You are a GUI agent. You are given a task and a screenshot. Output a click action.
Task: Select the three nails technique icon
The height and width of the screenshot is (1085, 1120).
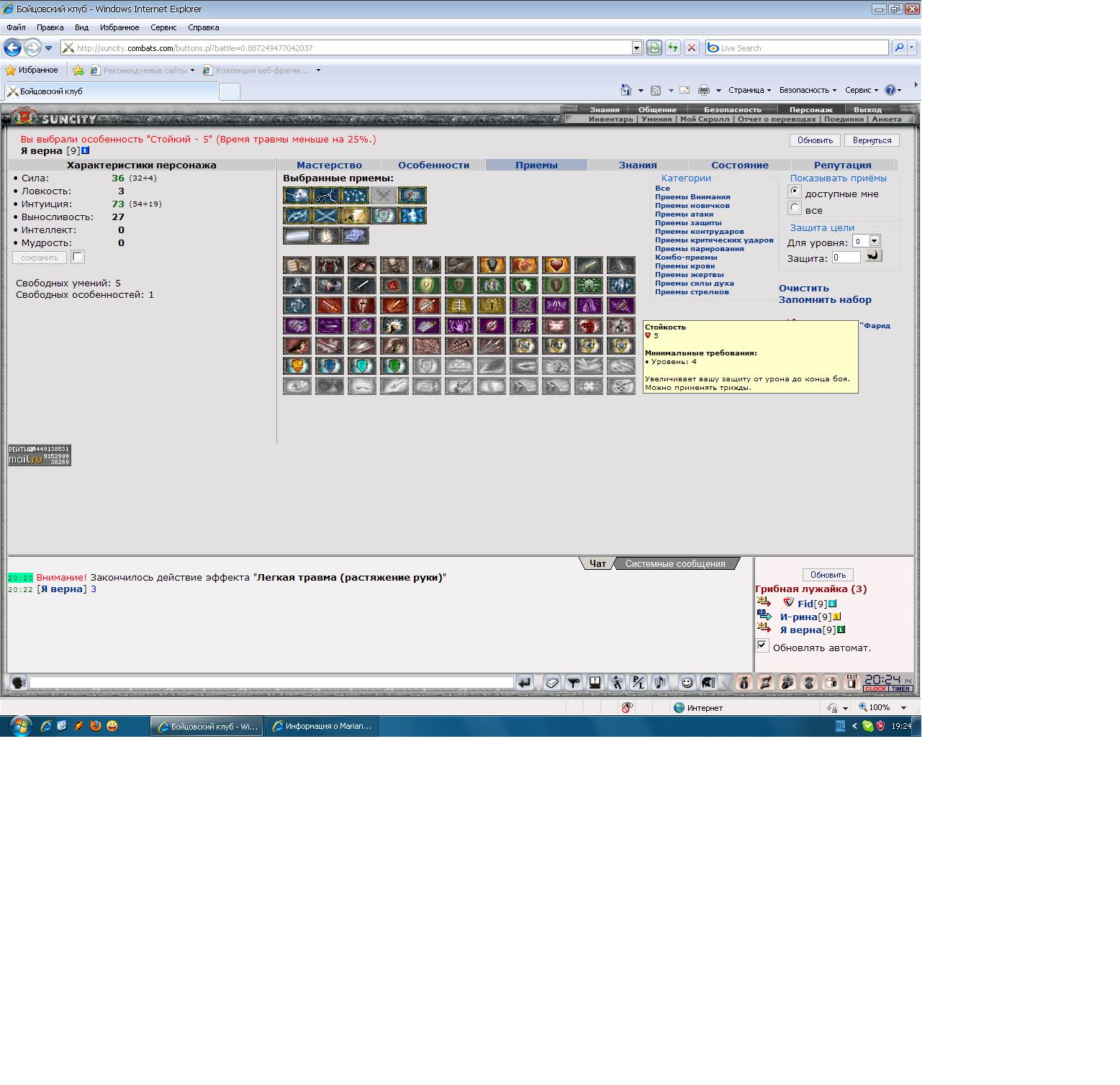(459, 345)
